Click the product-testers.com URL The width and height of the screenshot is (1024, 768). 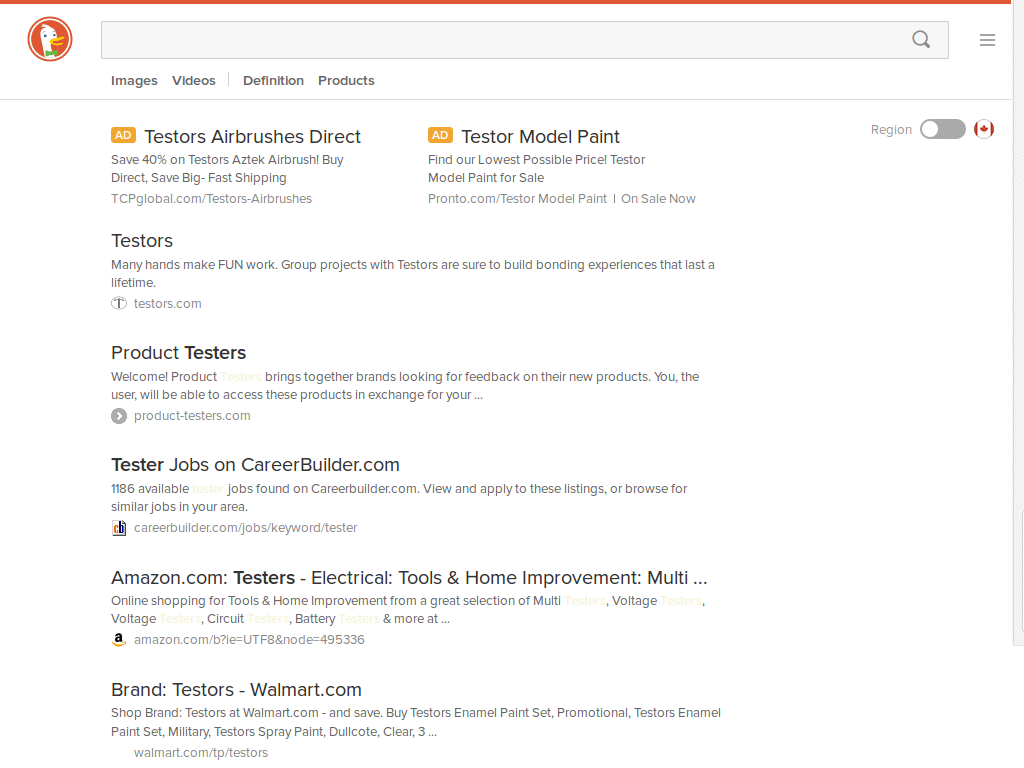click(192, 416)
